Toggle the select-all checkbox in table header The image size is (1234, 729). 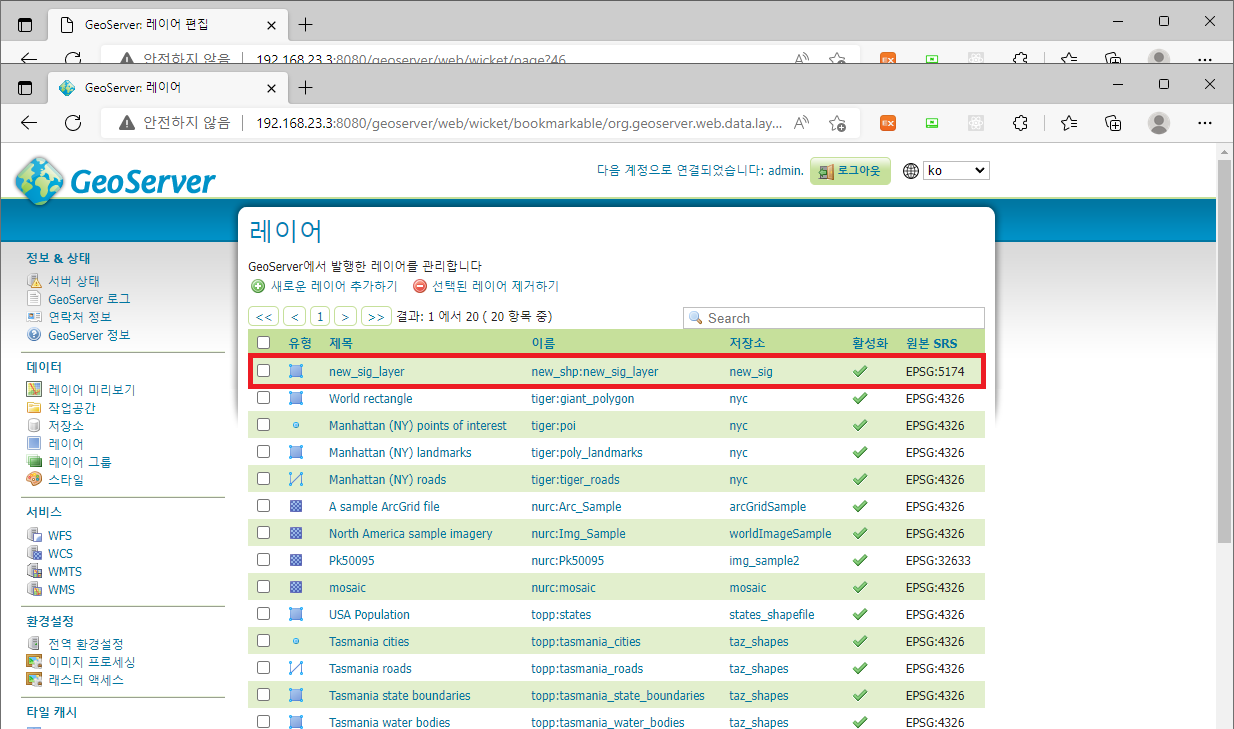tap(263, 343)
